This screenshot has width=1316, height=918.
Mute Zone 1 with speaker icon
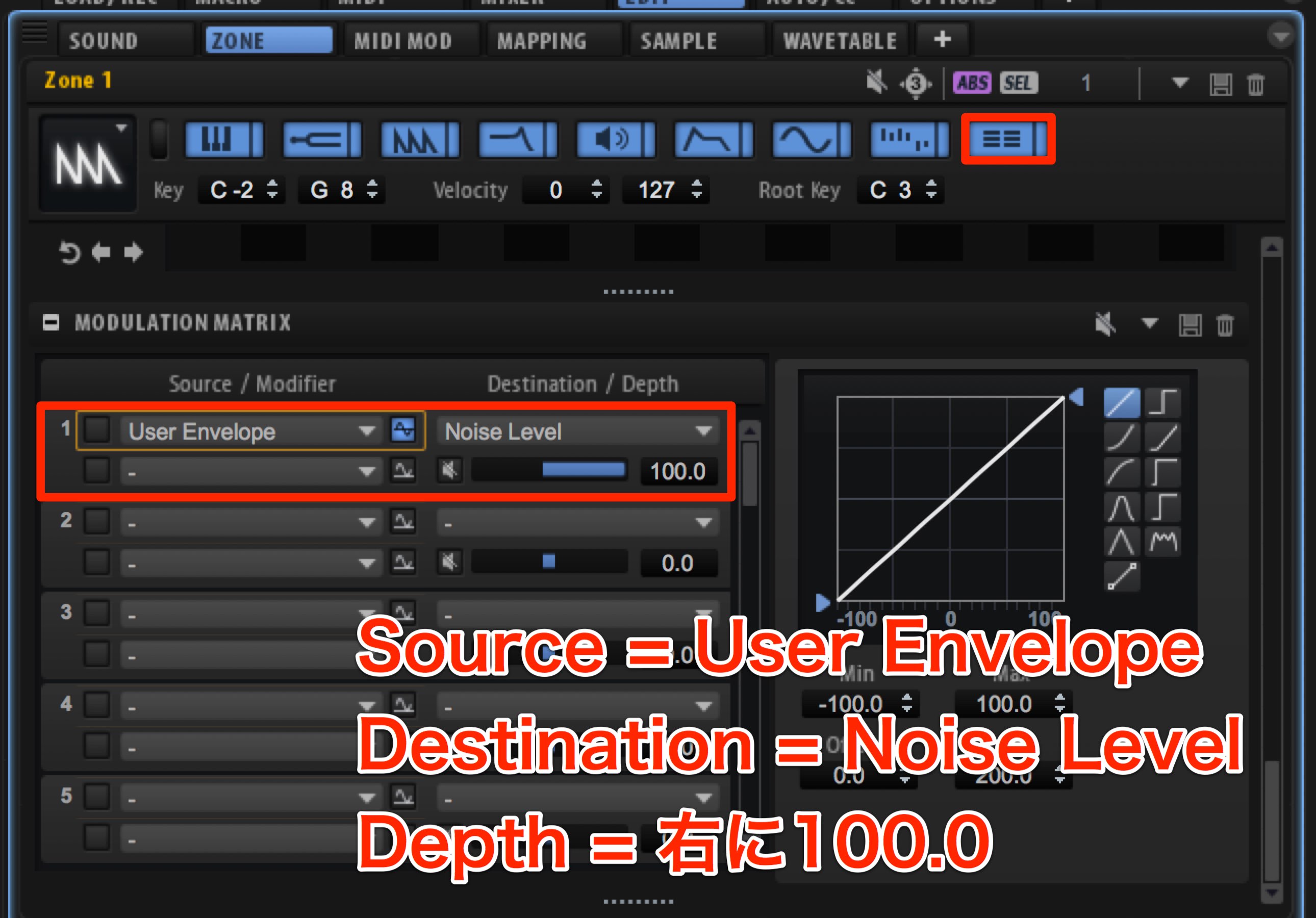[876, 83]
